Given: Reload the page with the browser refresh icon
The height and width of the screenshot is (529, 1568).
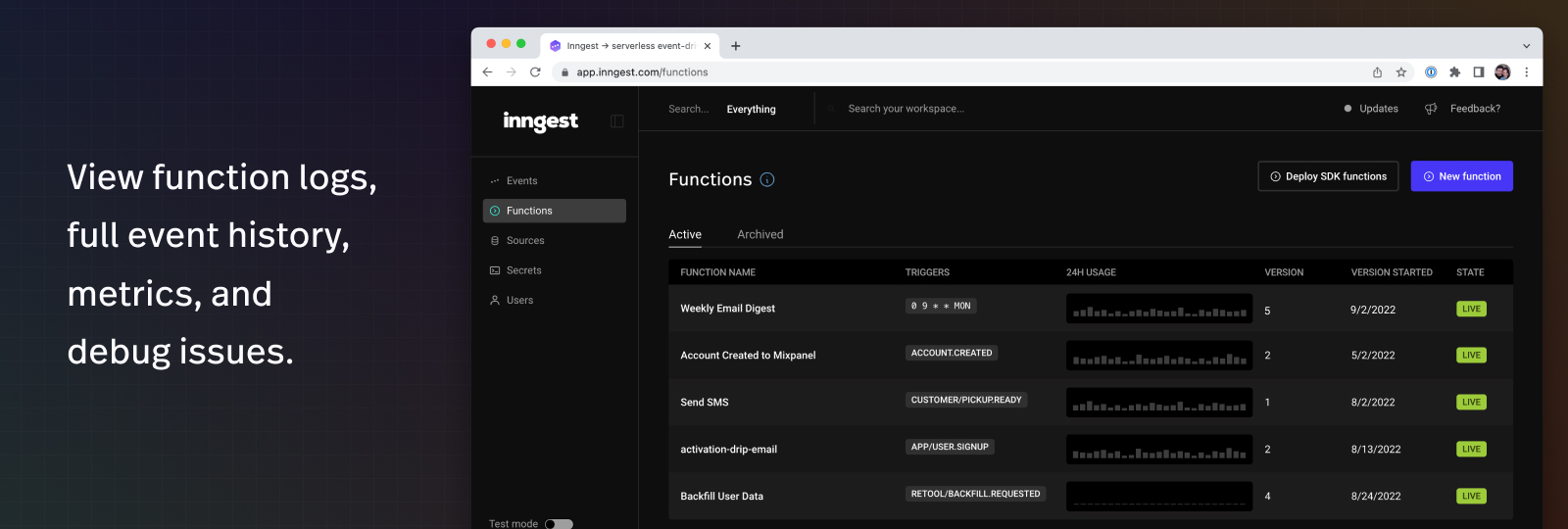Looking at the screenshot, I should (535, 72).
